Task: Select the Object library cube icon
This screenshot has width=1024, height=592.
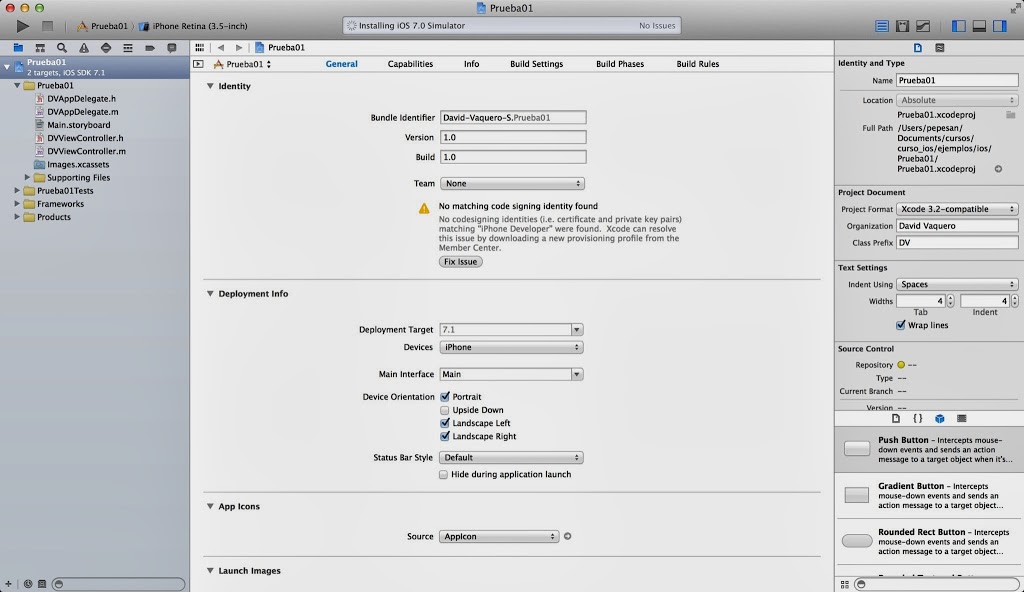Action: click(939, 419)
